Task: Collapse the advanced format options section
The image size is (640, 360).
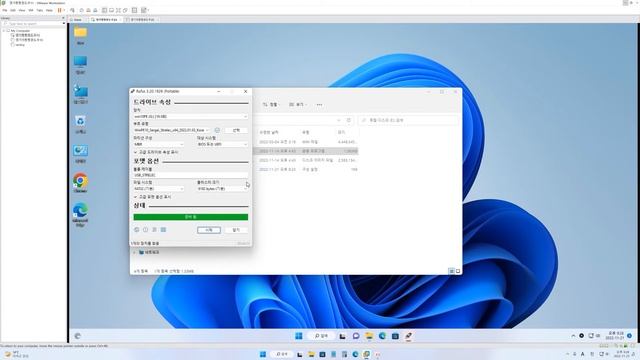Action: 153,197
